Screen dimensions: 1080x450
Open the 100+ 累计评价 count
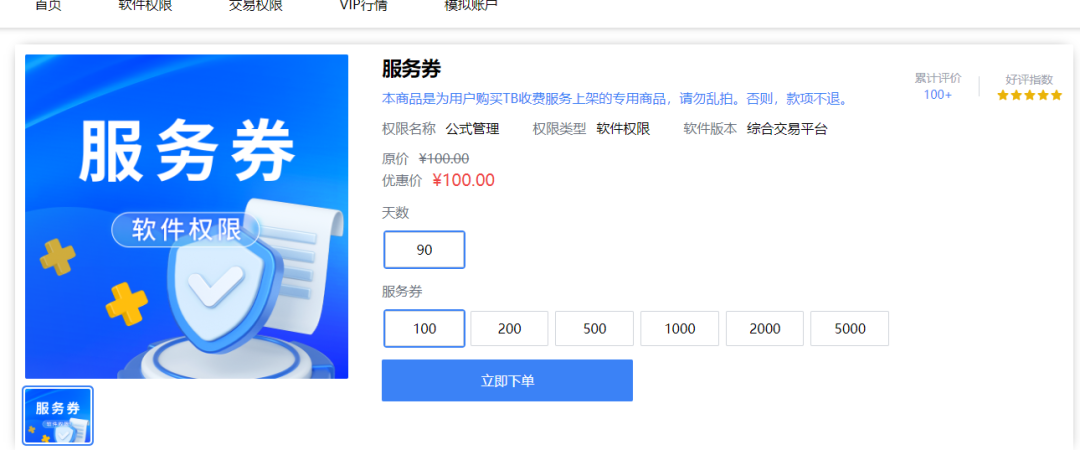[937, 95]
